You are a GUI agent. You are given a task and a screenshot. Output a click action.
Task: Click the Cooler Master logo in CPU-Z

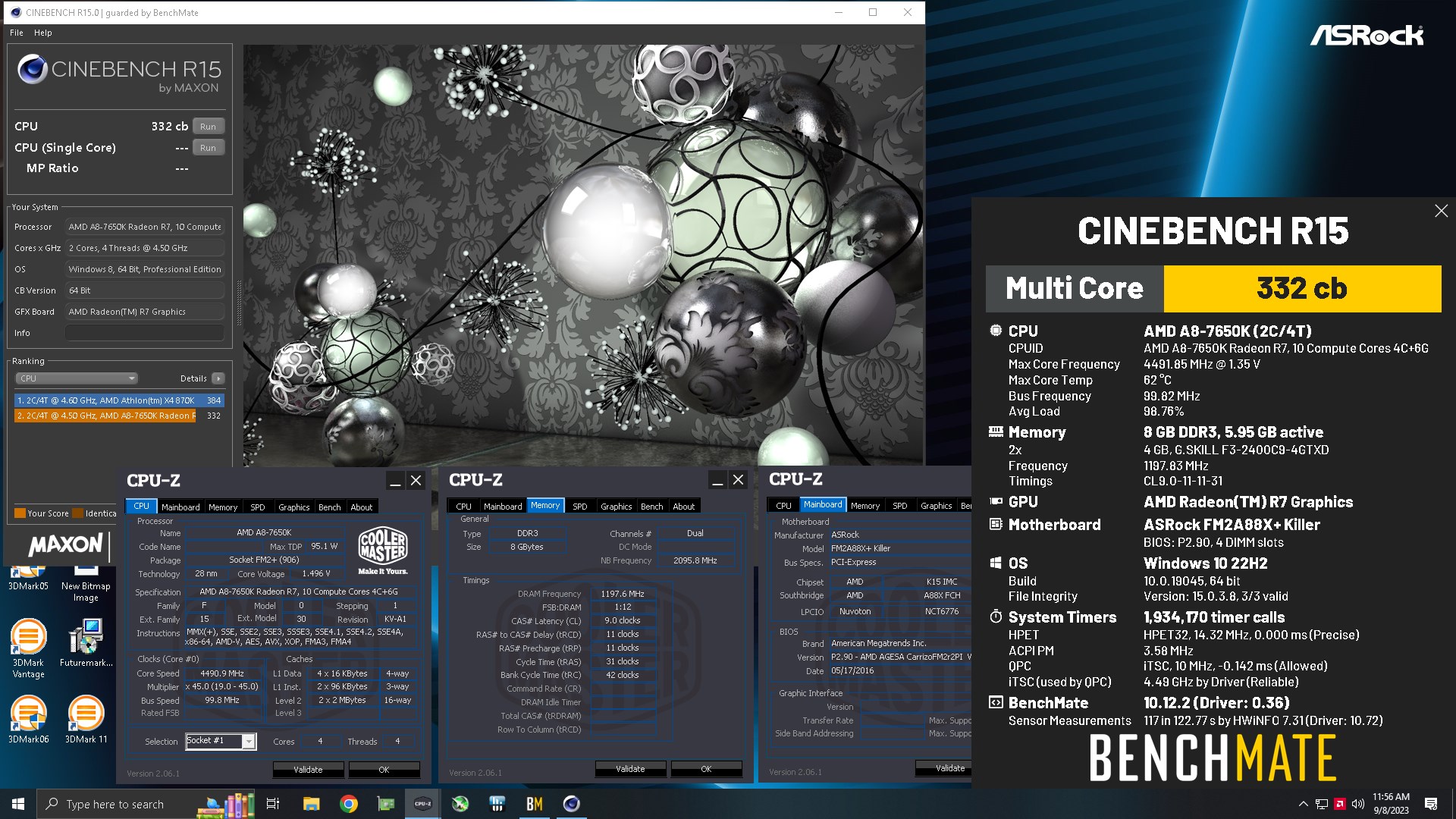click(383, 550)
